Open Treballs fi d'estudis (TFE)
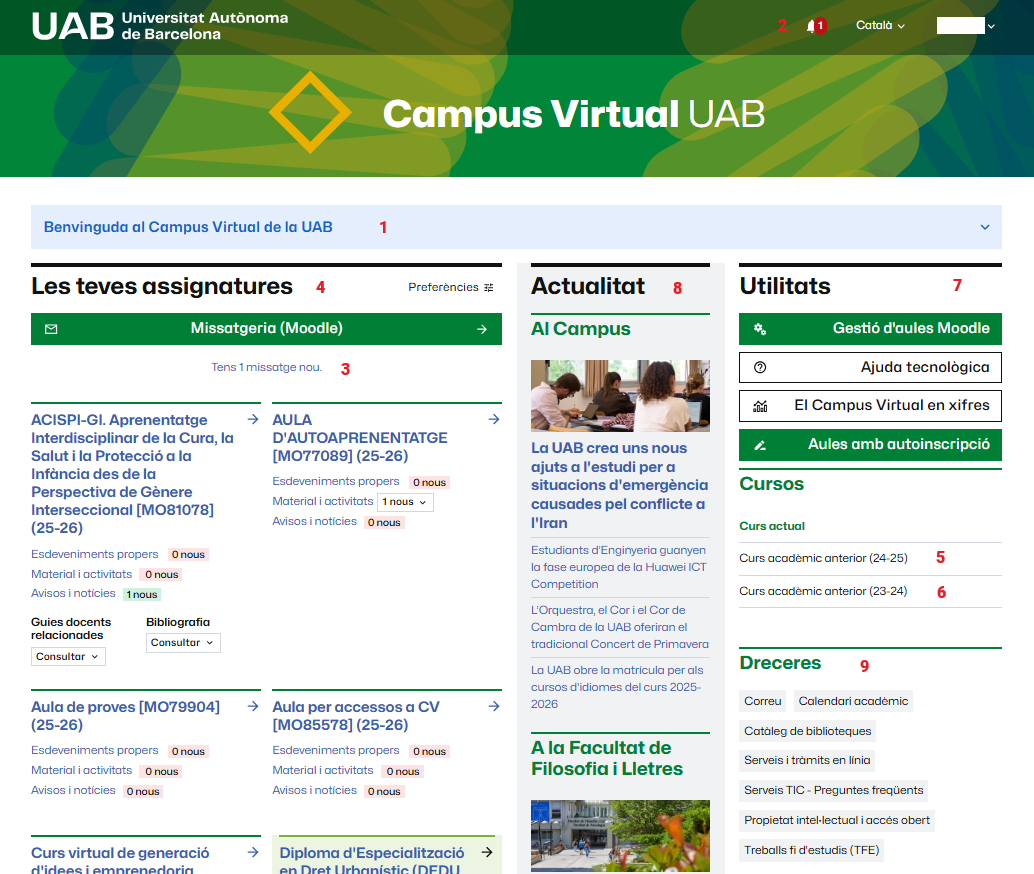The image size is (1034, 874). coord(812,850)
